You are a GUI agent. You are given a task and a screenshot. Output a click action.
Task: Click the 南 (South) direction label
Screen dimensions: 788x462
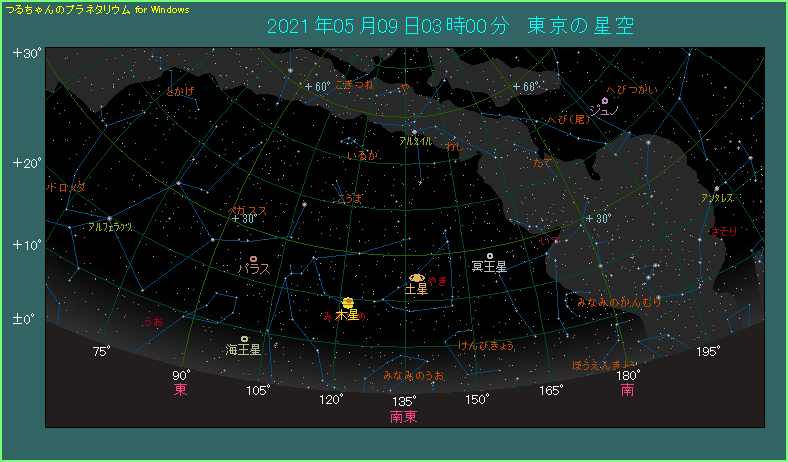pyautogui.click(x=627, y=390)
